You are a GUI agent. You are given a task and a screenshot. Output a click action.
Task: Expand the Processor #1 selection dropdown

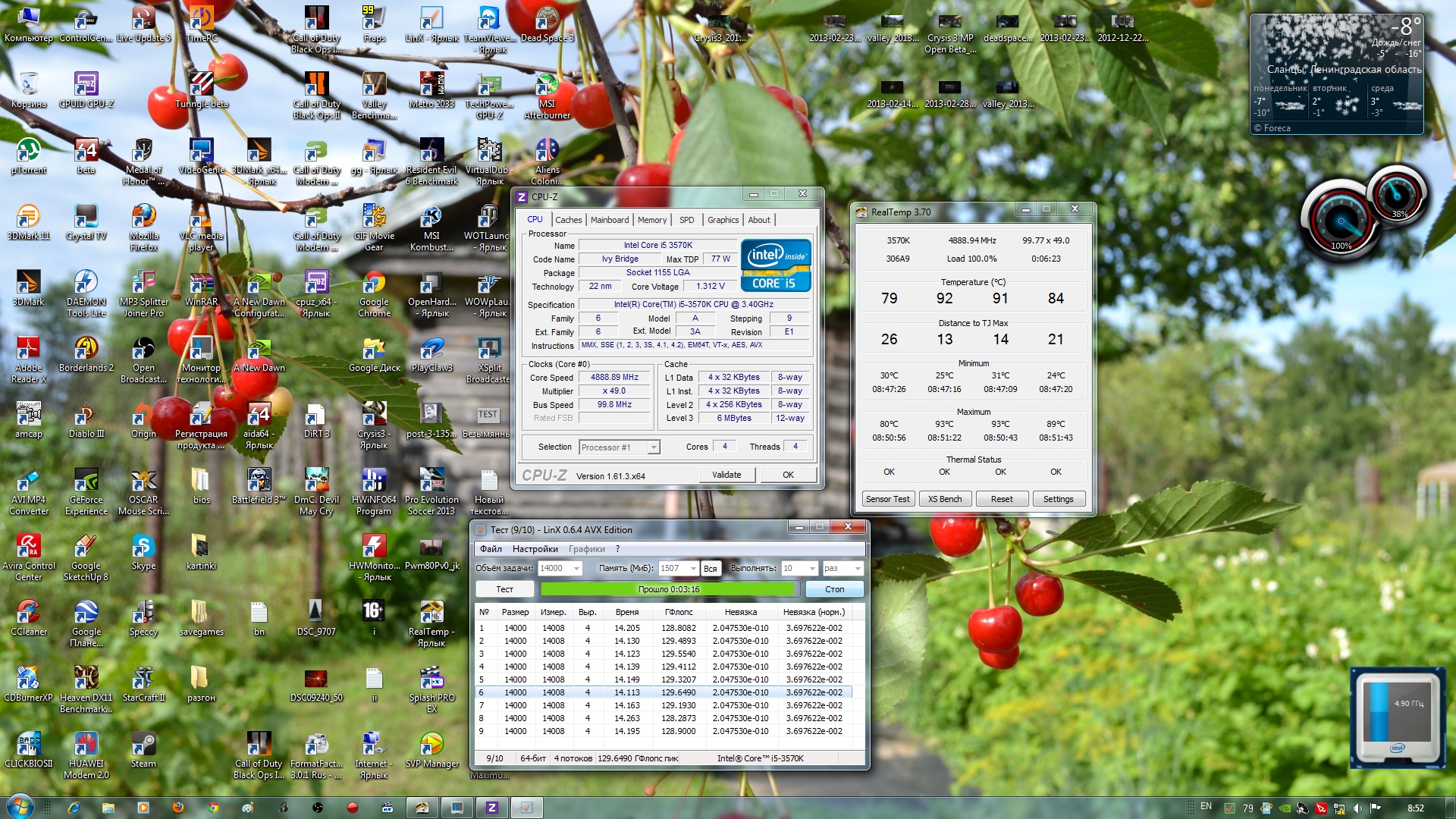(x=653, y=447)
